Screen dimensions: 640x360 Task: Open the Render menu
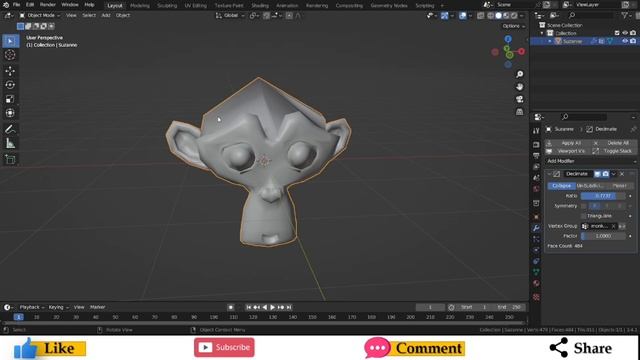48,5
